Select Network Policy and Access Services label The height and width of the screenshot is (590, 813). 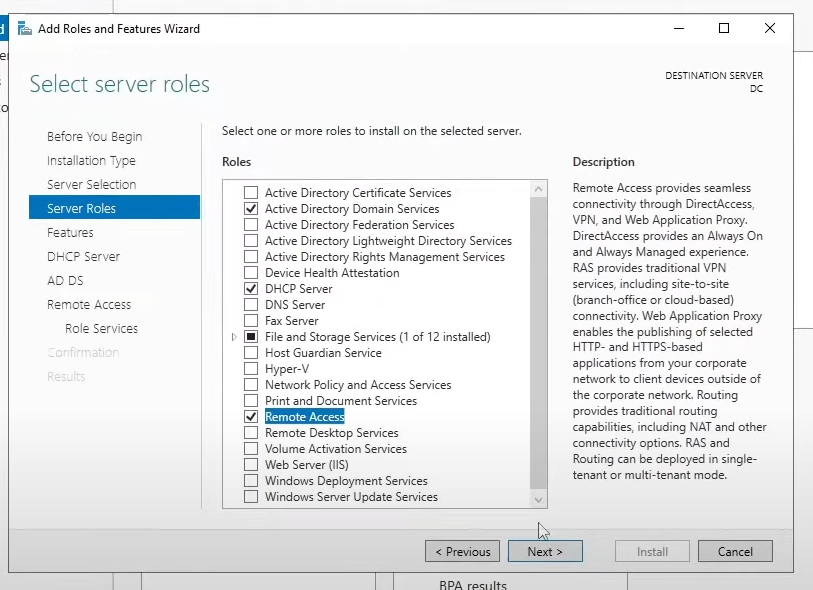[358, 385]
